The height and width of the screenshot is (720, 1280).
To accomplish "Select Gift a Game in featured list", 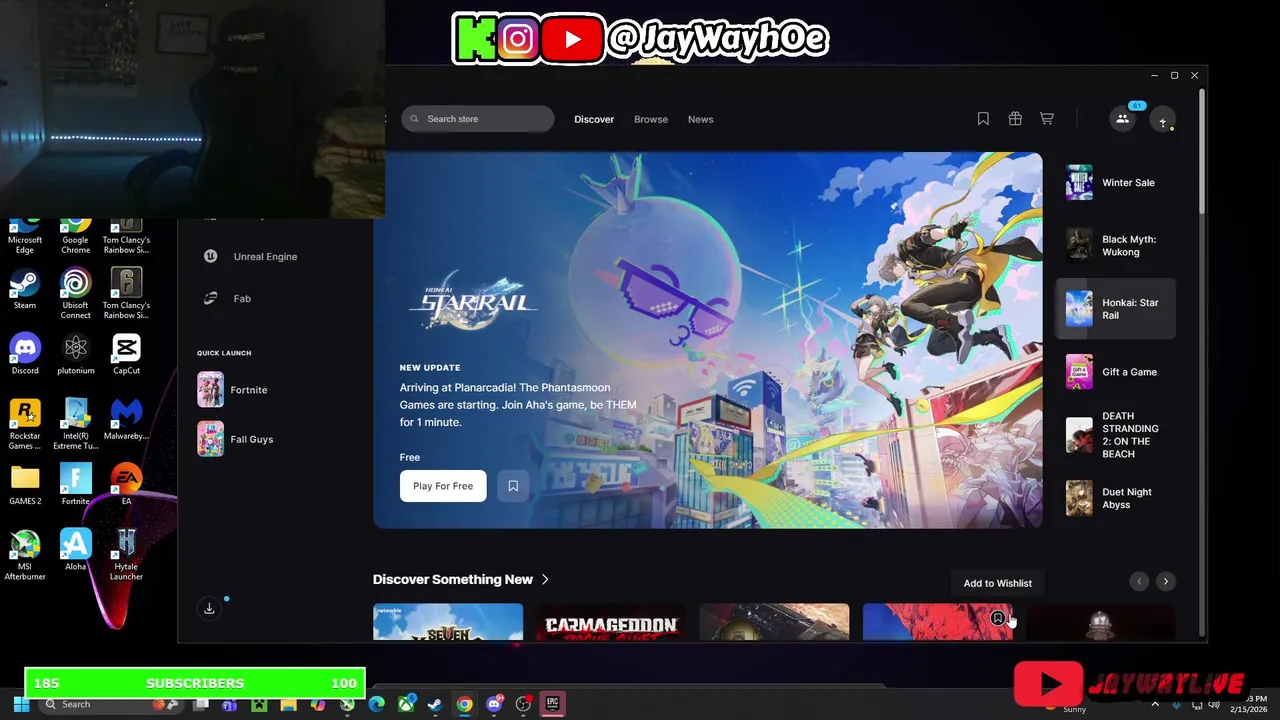I will [x=1116, y=372].
